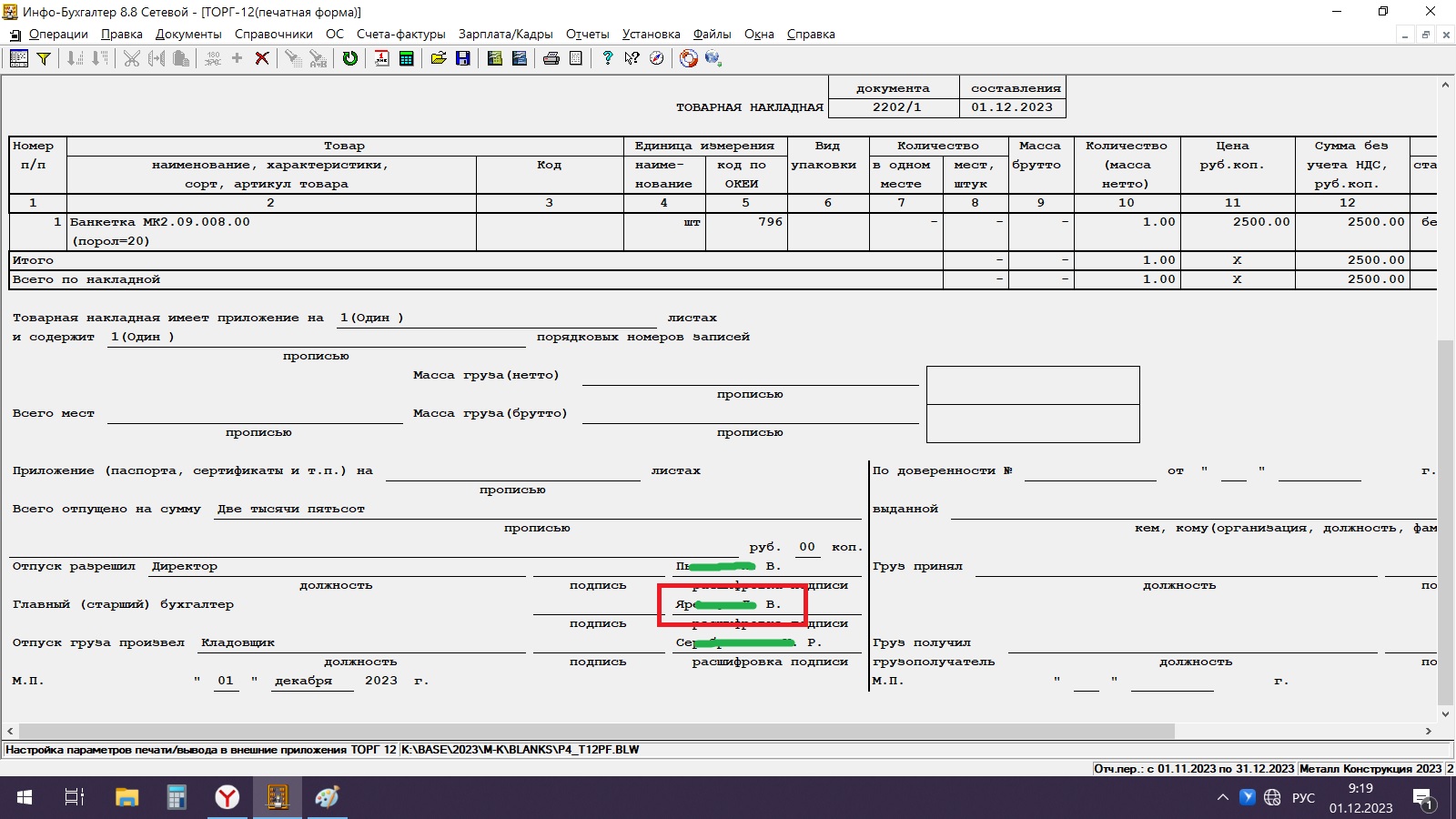Open the Документы menu
Screen dimensions: 1456x819
[188, 35]
